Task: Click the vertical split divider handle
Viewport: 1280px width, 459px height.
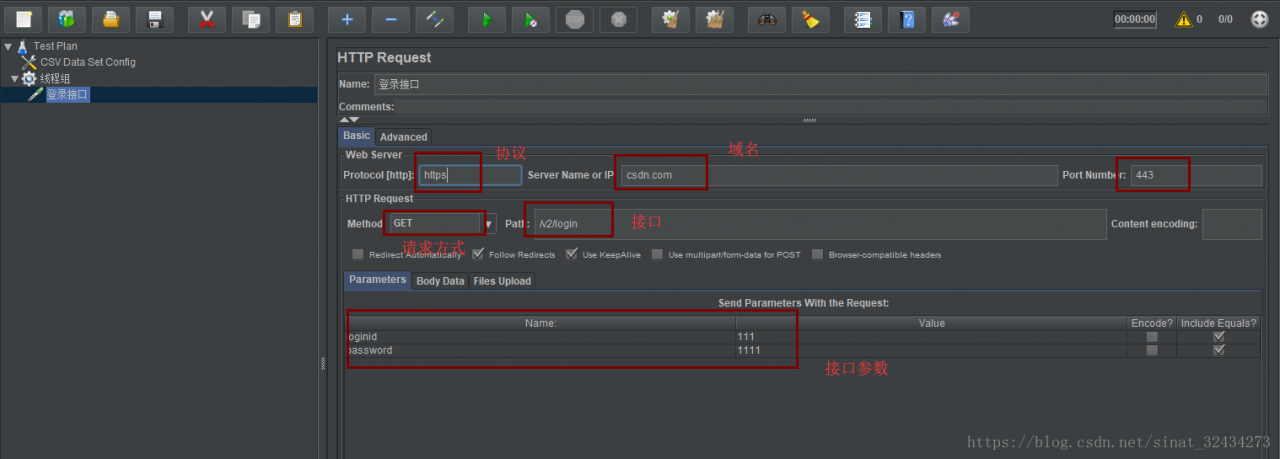Action: [x=322, y=366]
